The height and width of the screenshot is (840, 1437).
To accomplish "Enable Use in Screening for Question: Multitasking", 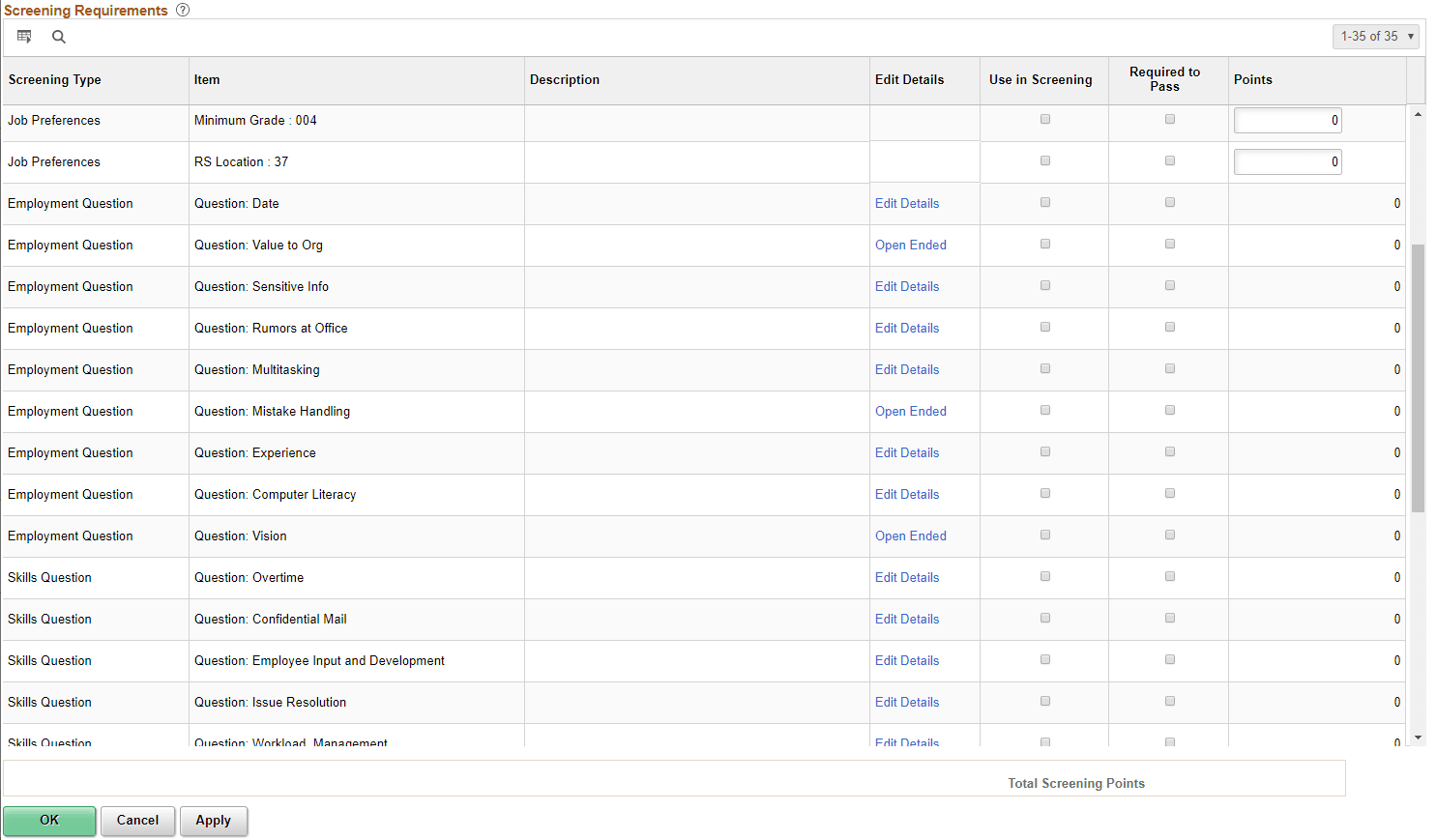I will click(1044, 368).
